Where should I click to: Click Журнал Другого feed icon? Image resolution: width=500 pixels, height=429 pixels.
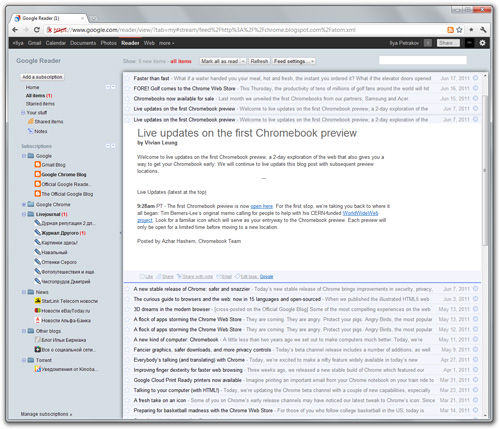[x=38, y=232]
